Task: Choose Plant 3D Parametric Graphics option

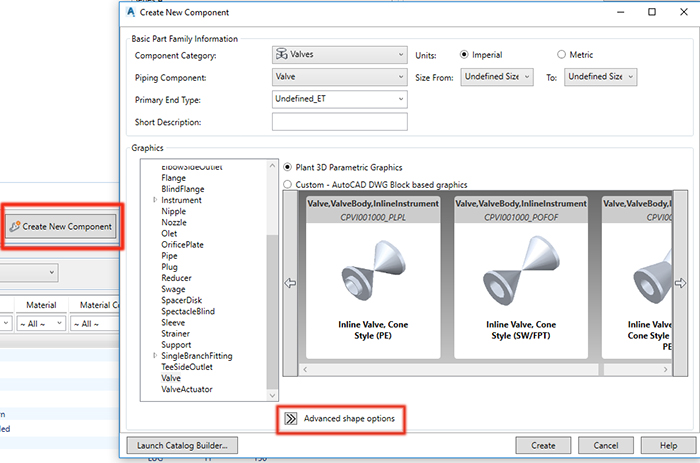Action: (x=288, y=167)
